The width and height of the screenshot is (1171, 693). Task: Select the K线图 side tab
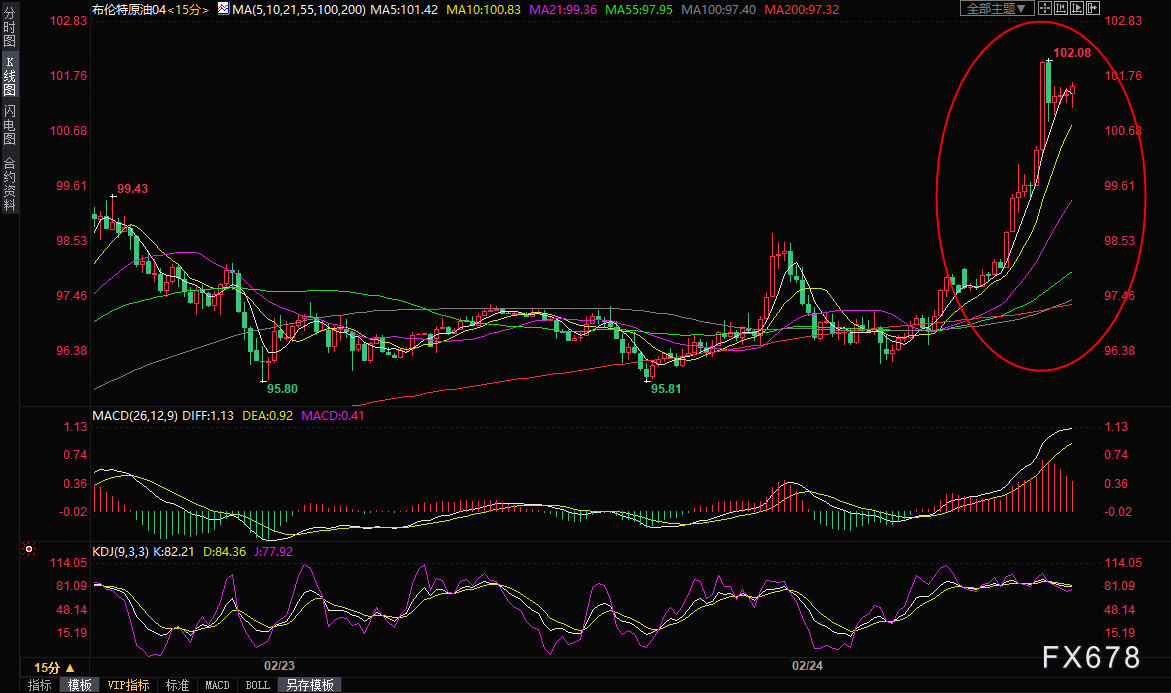point(9,75)
